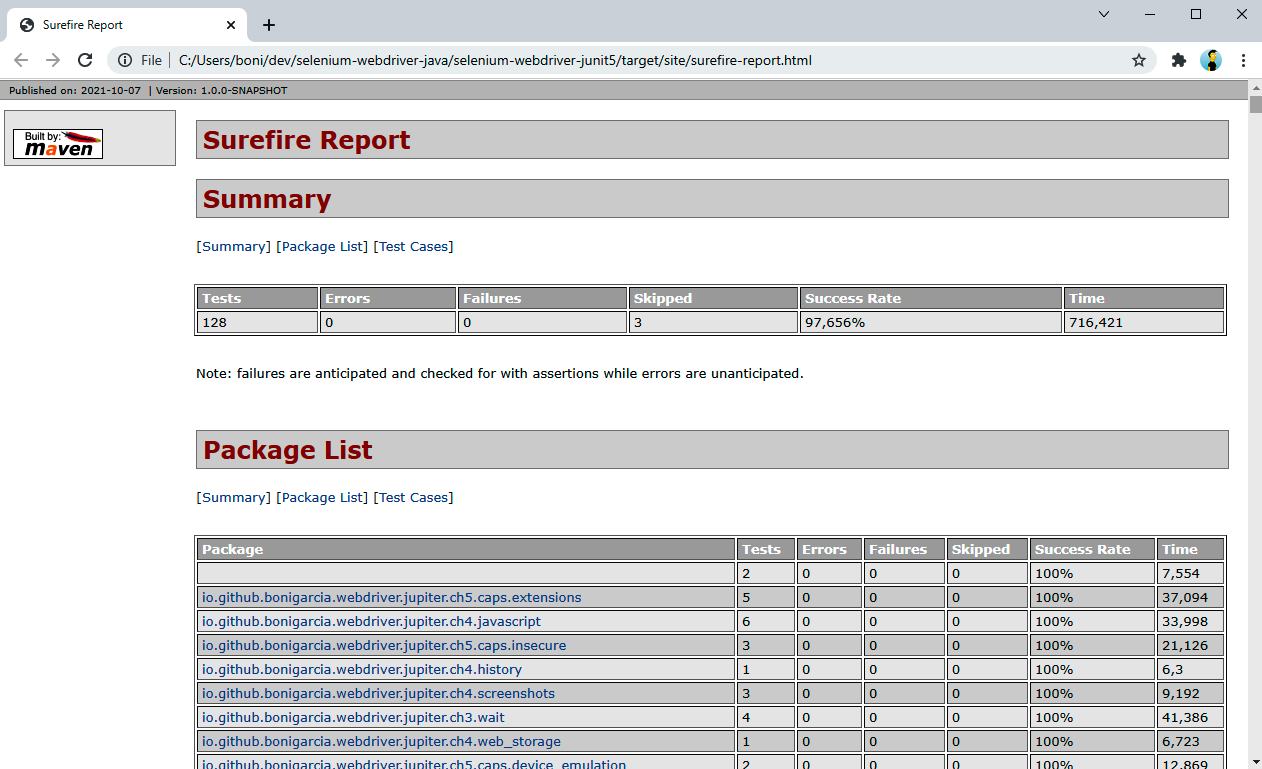This screenshot has height=769, width=1262.
Task: Click the browser forward arrow
Action: [x=53, y=60]
